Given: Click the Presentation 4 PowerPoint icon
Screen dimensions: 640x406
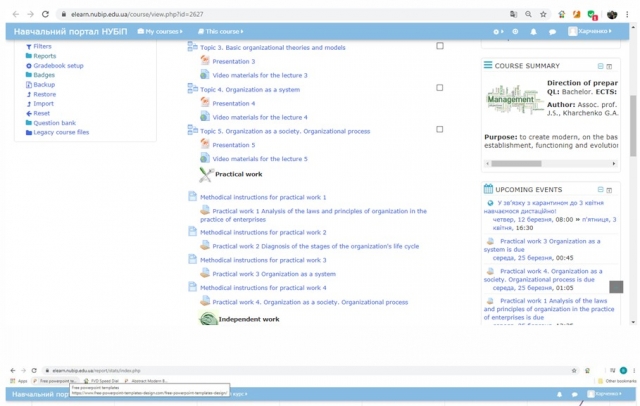Looking at the screenshot, I should click(x=205, y=102).
